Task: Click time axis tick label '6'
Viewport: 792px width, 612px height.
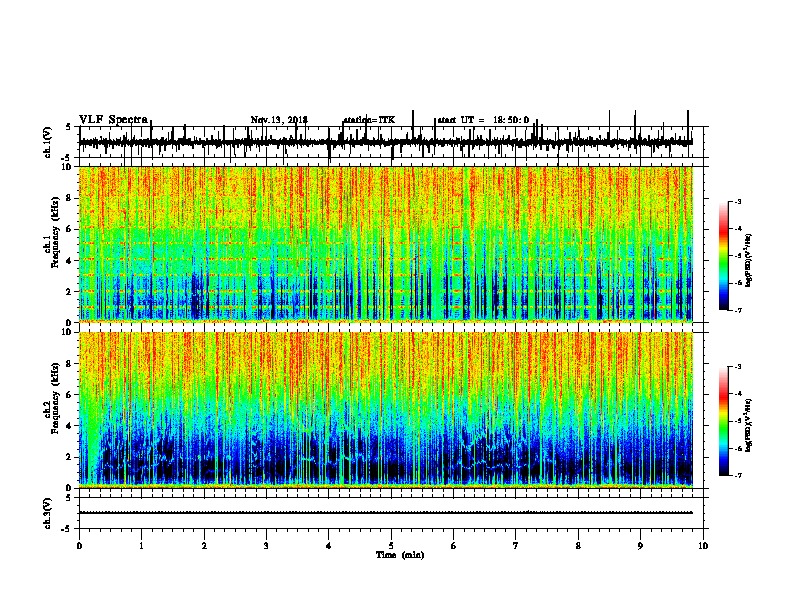Action: [x=454, y=545]
